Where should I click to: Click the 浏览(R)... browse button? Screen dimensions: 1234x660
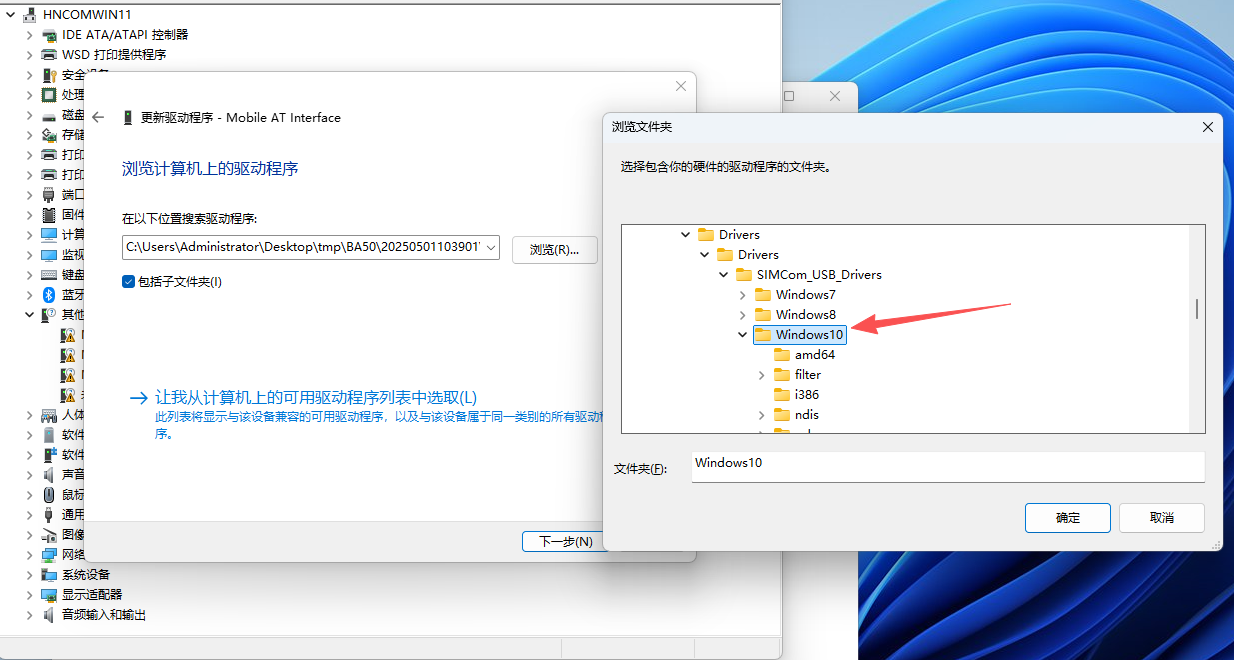tap(554, 250)
